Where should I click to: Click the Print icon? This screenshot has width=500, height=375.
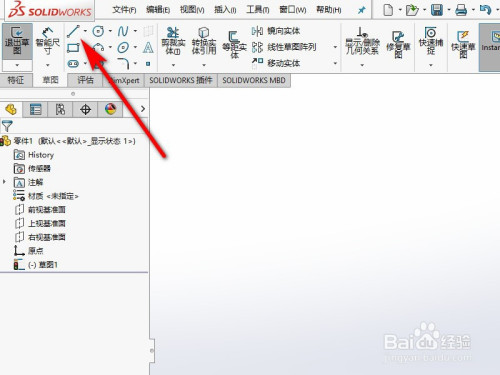pos(461,10)
